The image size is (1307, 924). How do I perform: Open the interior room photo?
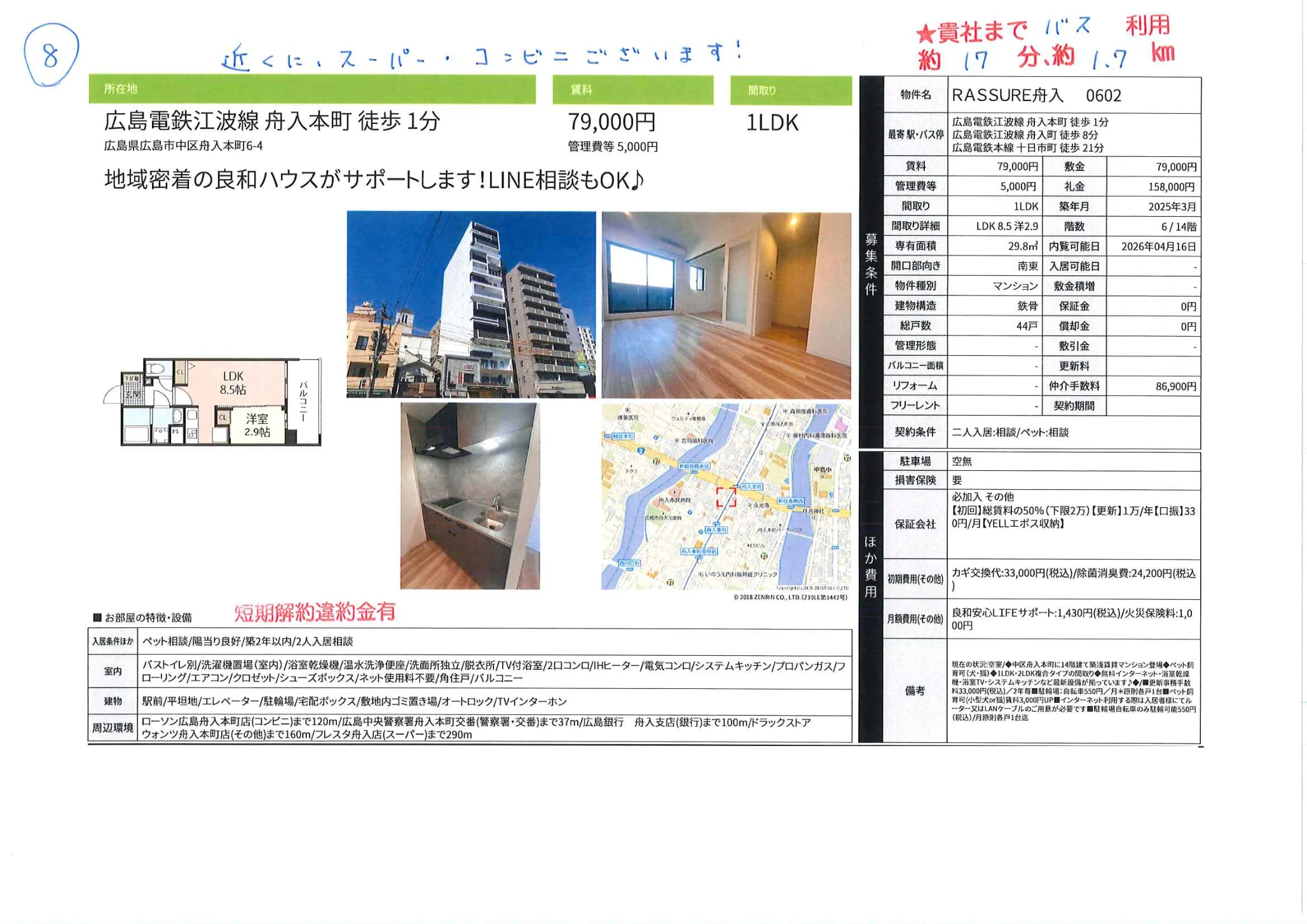point(725,305)
